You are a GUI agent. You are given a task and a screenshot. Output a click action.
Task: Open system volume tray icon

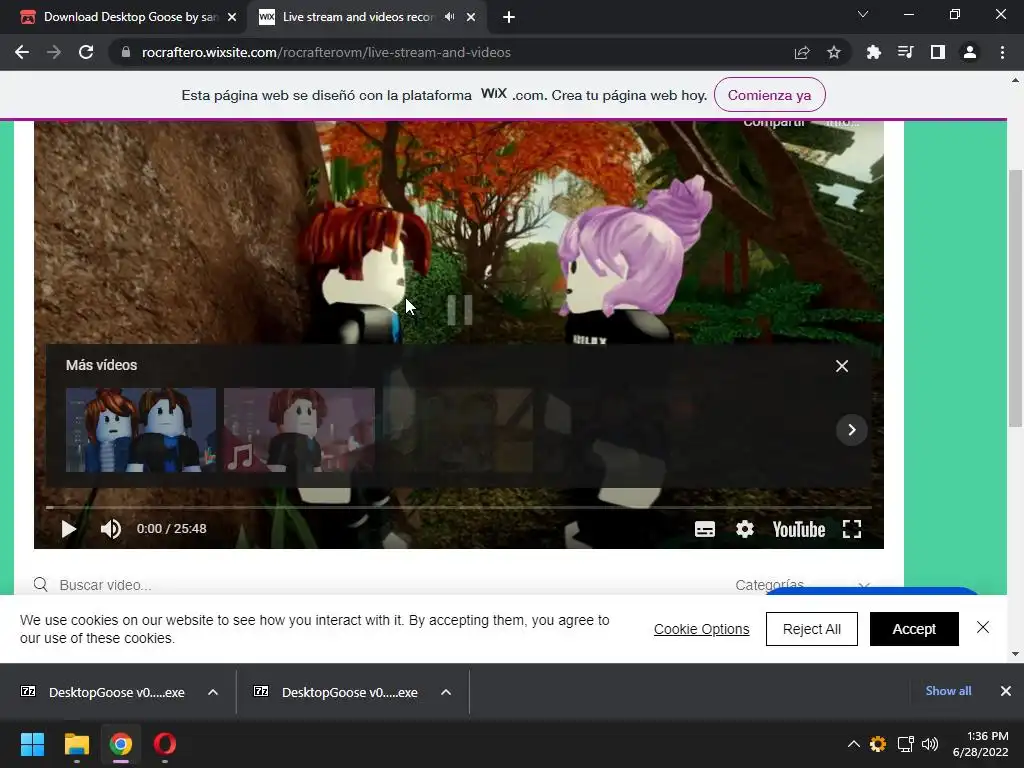(930, 744)
